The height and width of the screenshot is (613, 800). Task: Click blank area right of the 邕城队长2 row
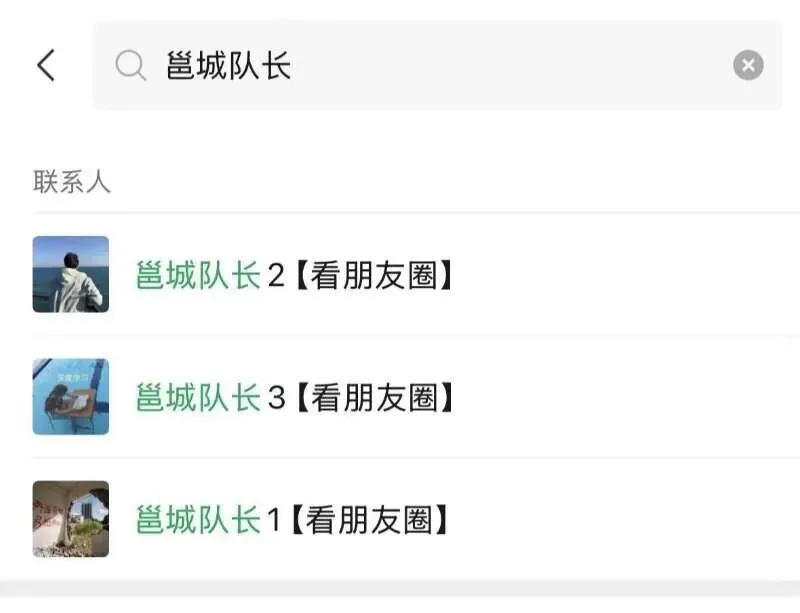pyautogui.click(x=628, y=275)
